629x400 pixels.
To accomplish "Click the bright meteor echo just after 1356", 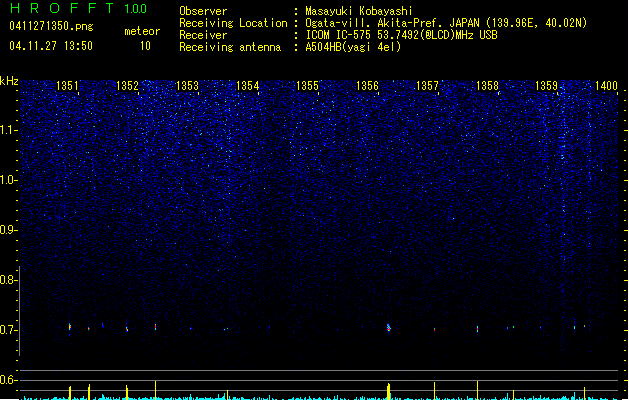I will (x=388, y=328).
